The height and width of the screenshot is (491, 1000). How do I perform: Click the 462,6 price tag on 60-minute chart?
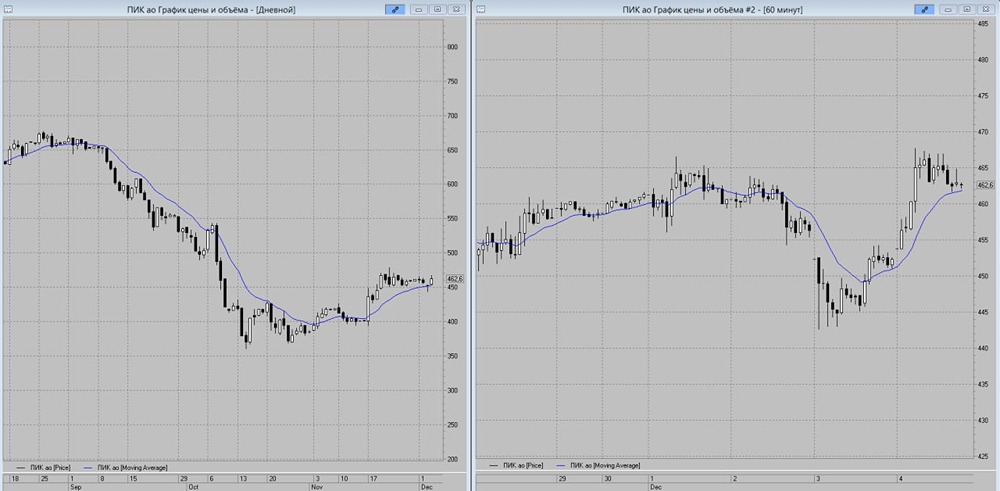(x=985, y=184)
